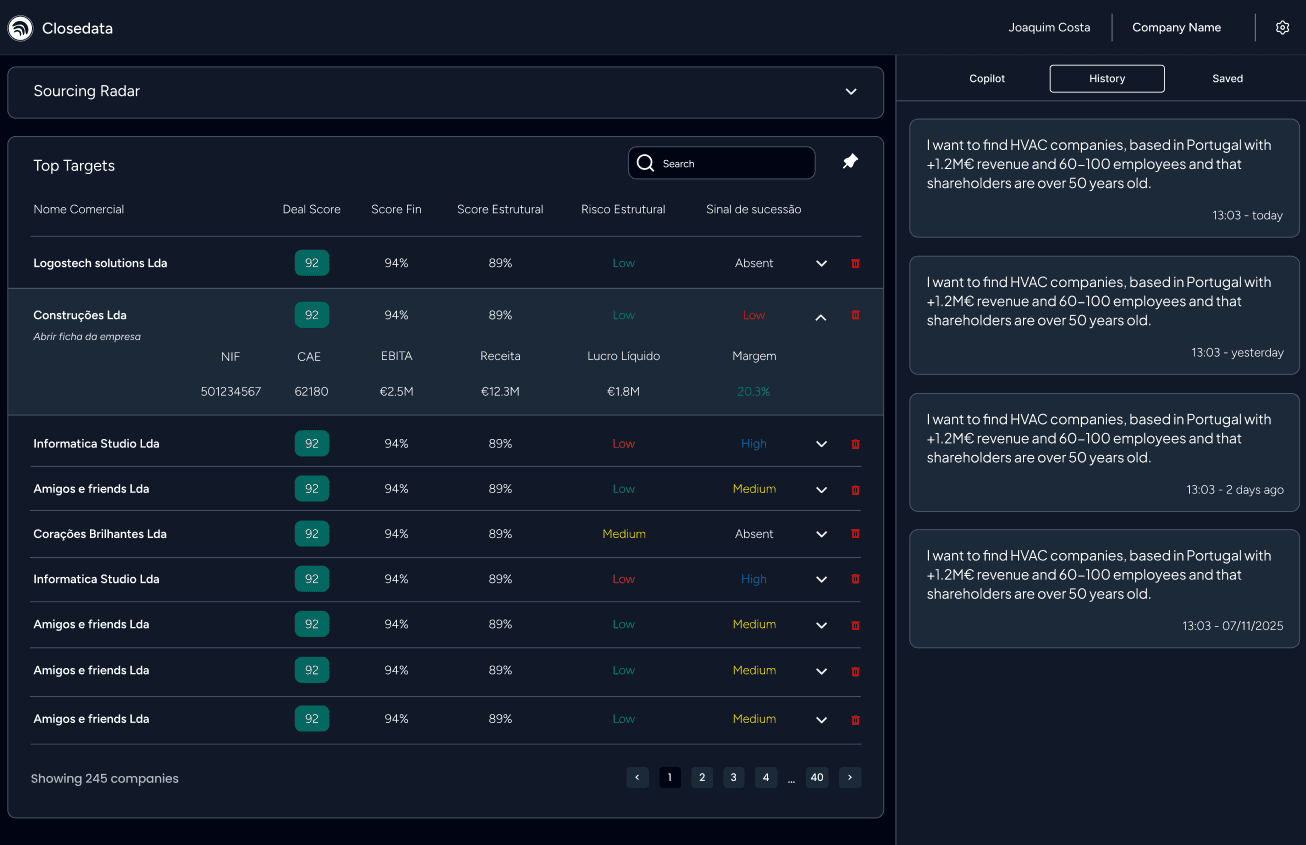Open settings via the gear icon

click(1282, 28)
